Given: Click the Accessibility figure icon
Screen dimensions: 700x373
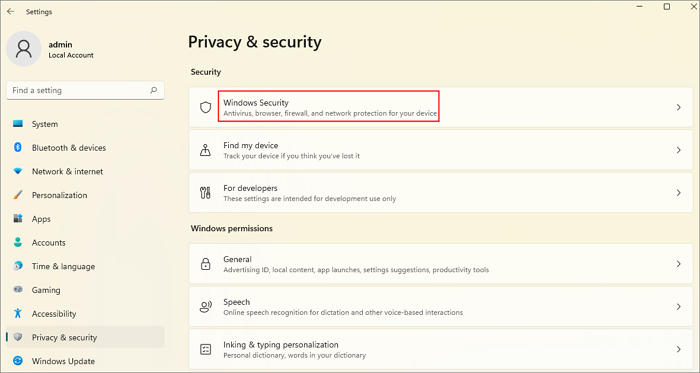Looking at the screenshot, I should point(18,313).
